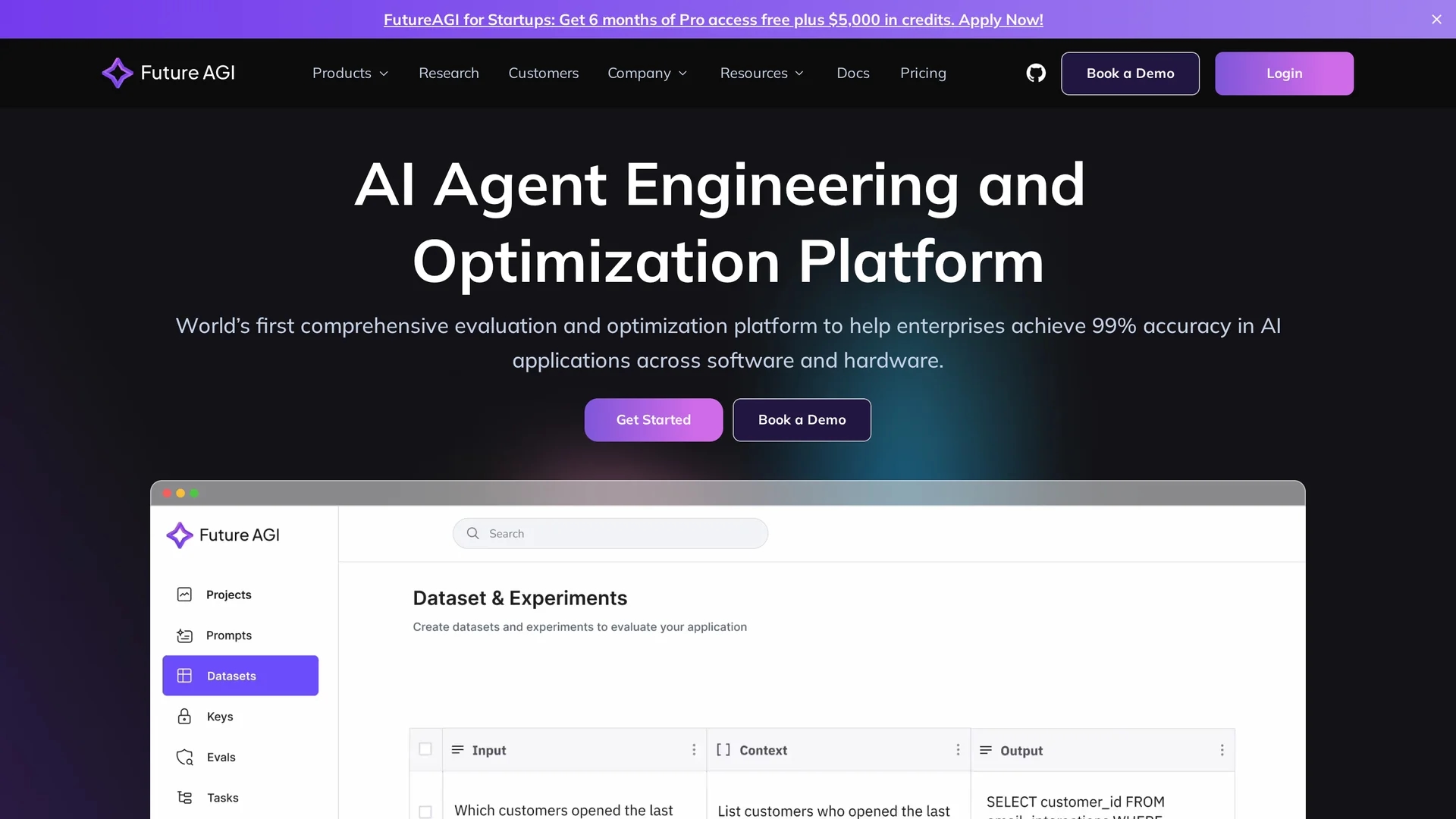
Task: Click the Input column text-type icon
Action: pyautogui.click(x=457, y=750)
